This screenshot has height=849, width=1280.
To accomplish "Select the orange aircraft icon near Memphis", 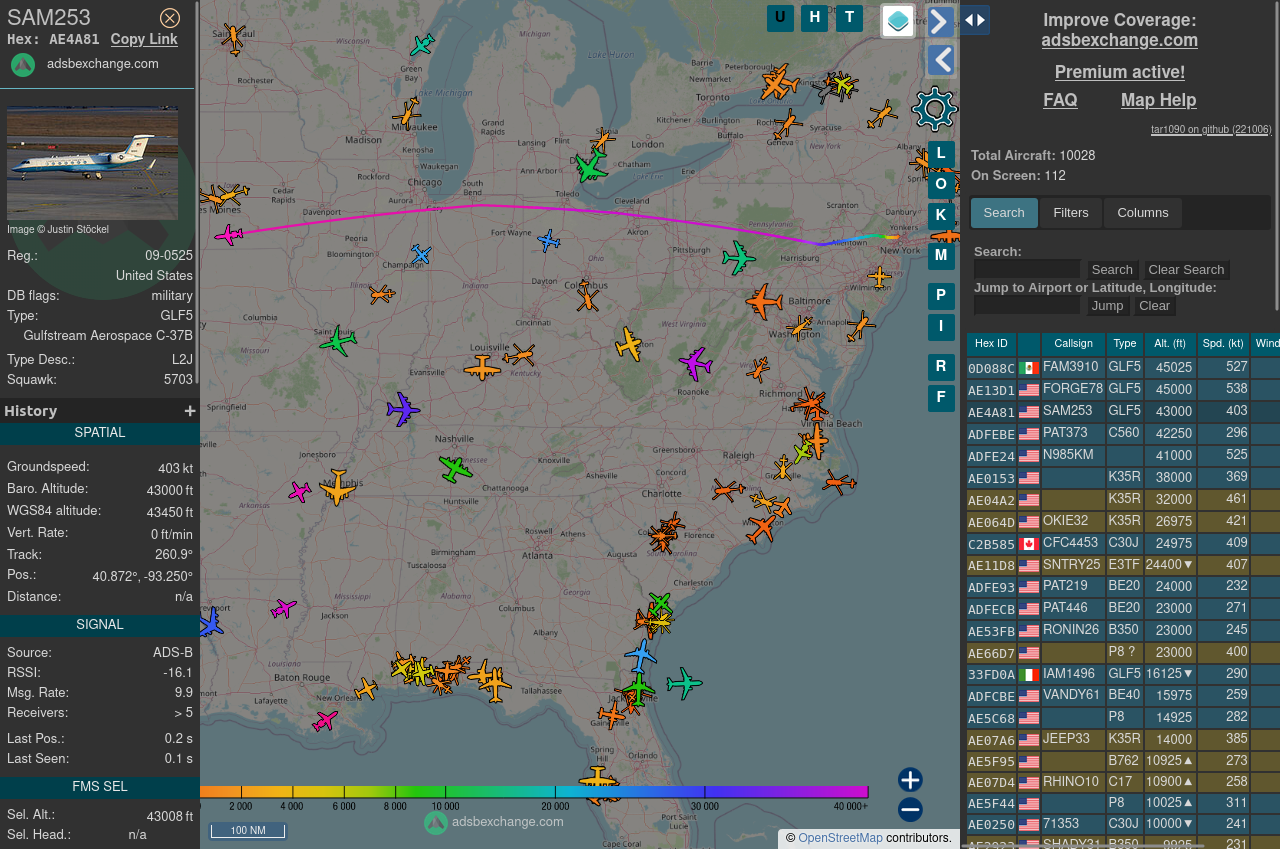I will [337, 487].
